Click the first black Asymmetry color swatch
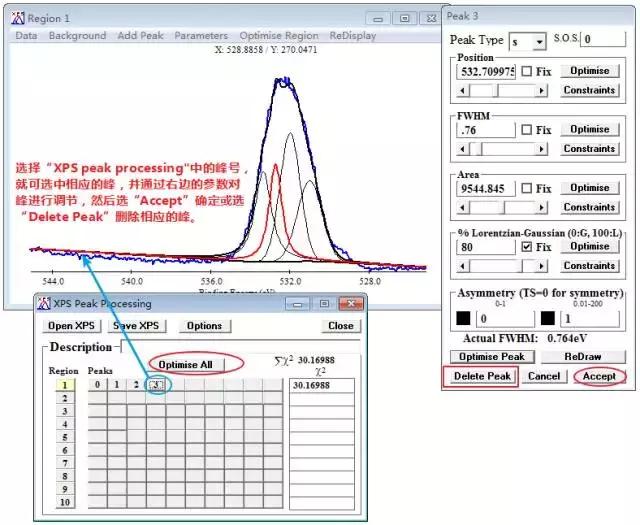640x525 pixels. 463,318
